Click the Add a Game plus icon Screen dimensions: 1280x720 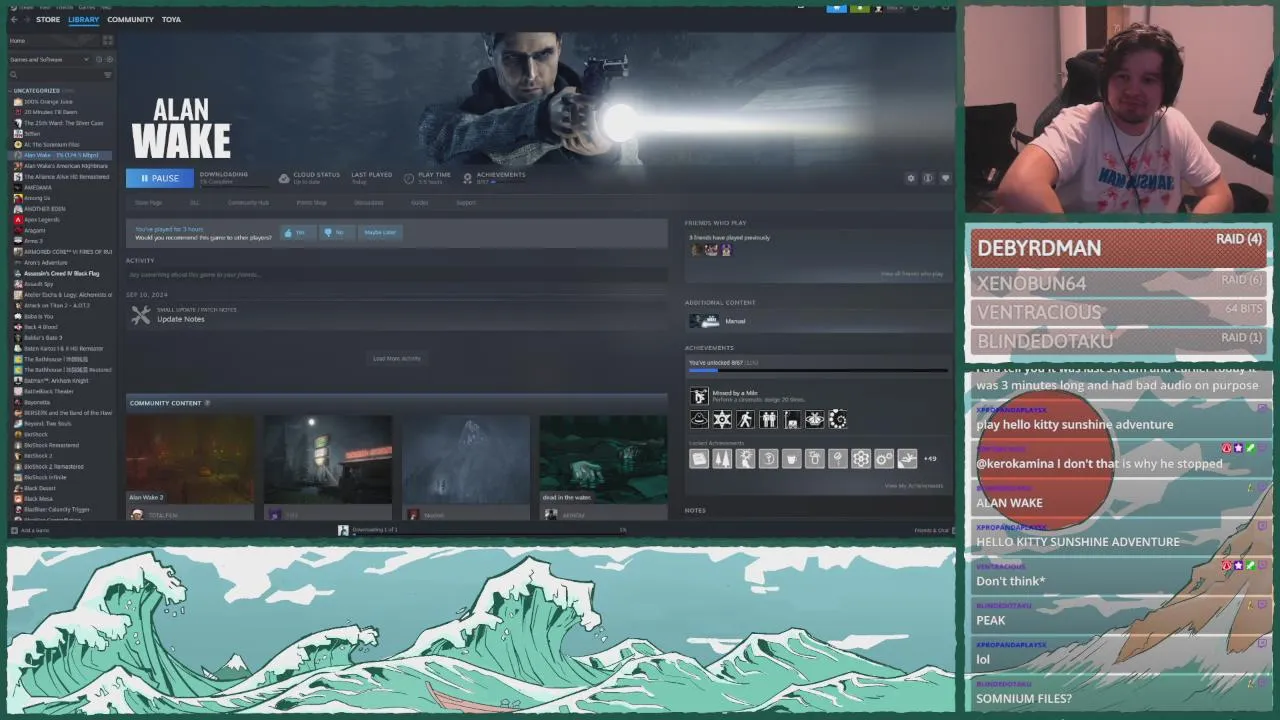[14, 530]
